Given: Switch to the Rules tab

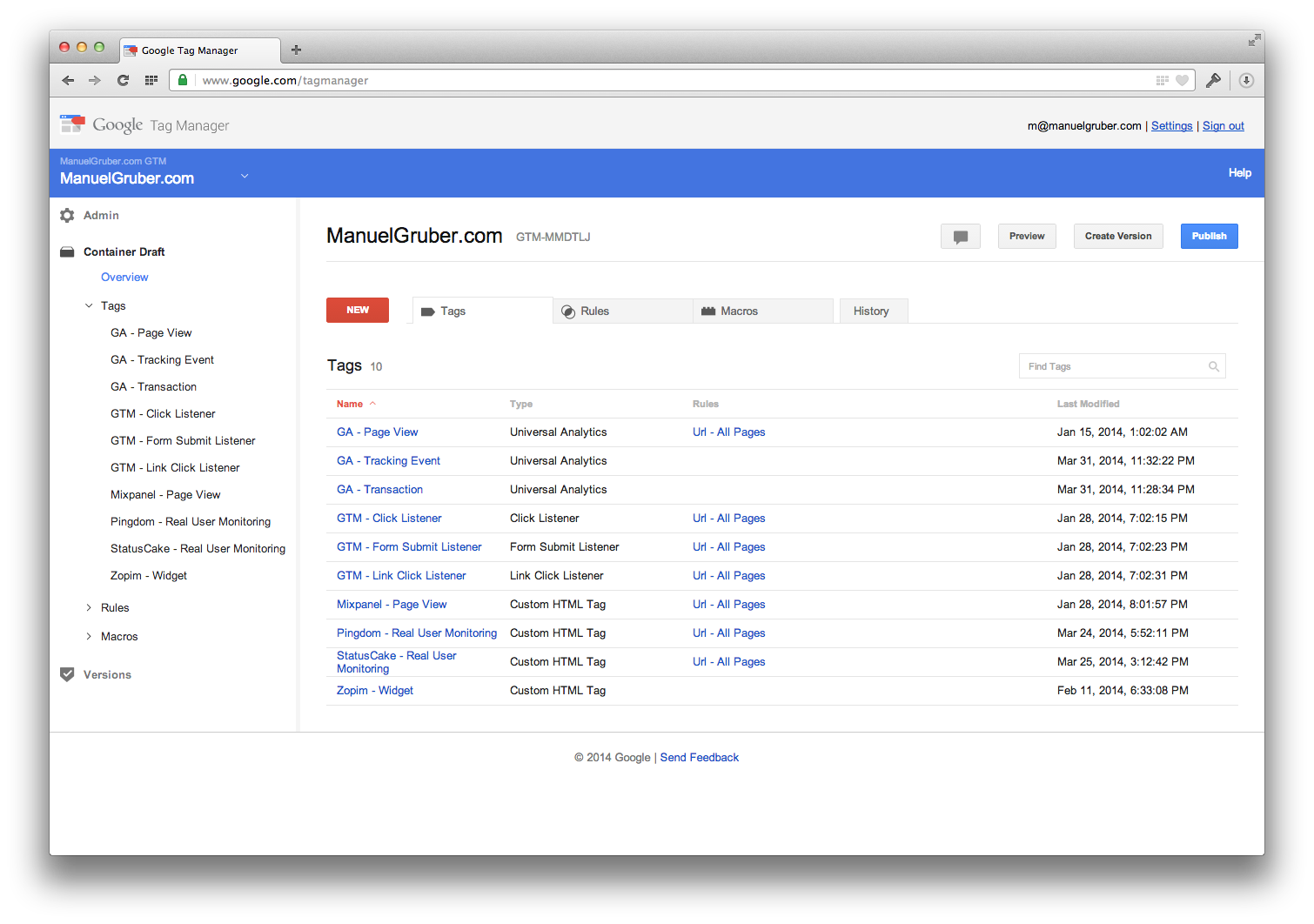Looking at the screenshot, I should [622, 311].
